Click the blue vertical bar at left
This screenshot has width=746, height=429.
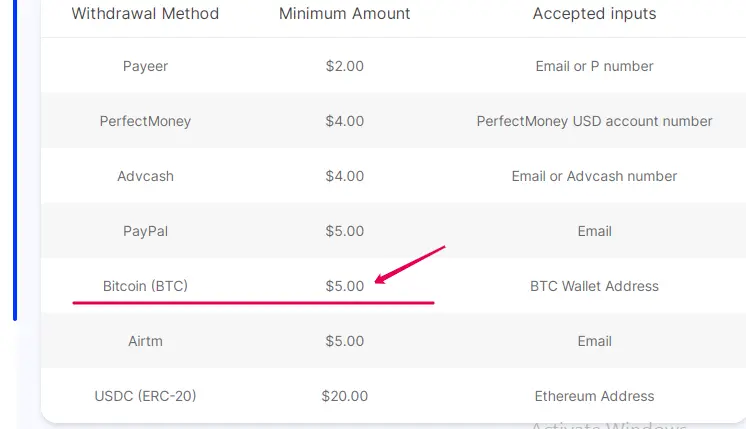point(15,160)
